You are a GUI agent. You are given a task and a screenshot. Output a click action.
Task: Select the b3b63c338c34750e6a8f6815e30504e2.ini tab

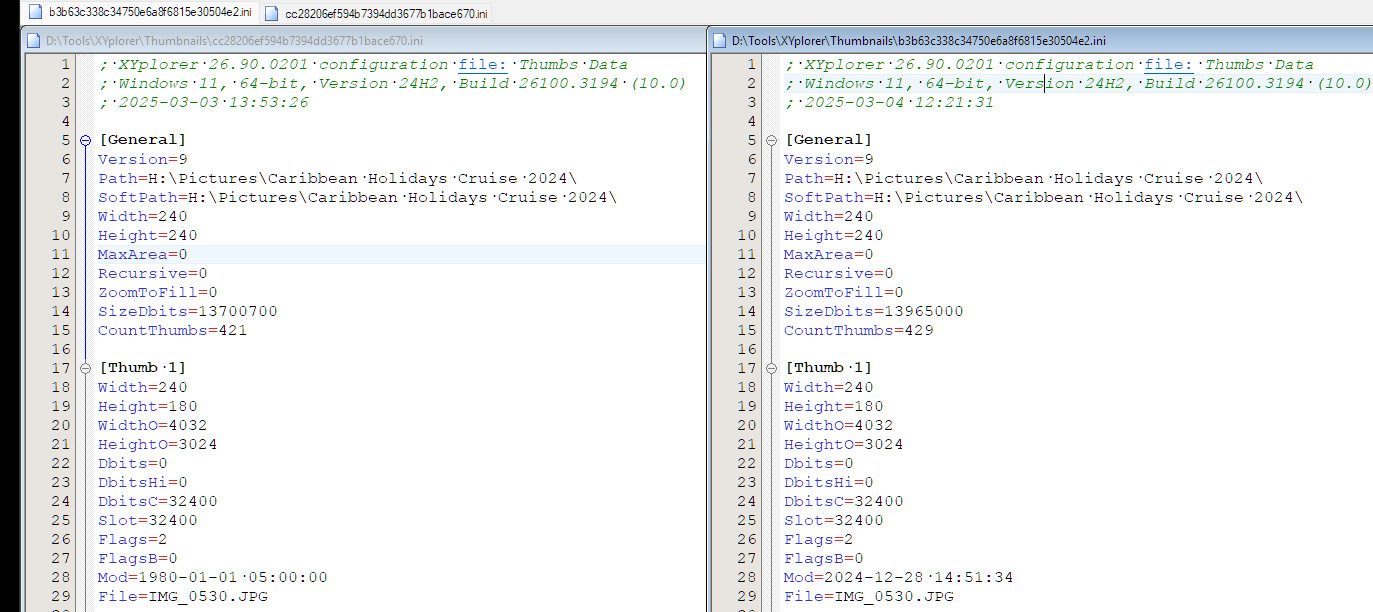150,12
